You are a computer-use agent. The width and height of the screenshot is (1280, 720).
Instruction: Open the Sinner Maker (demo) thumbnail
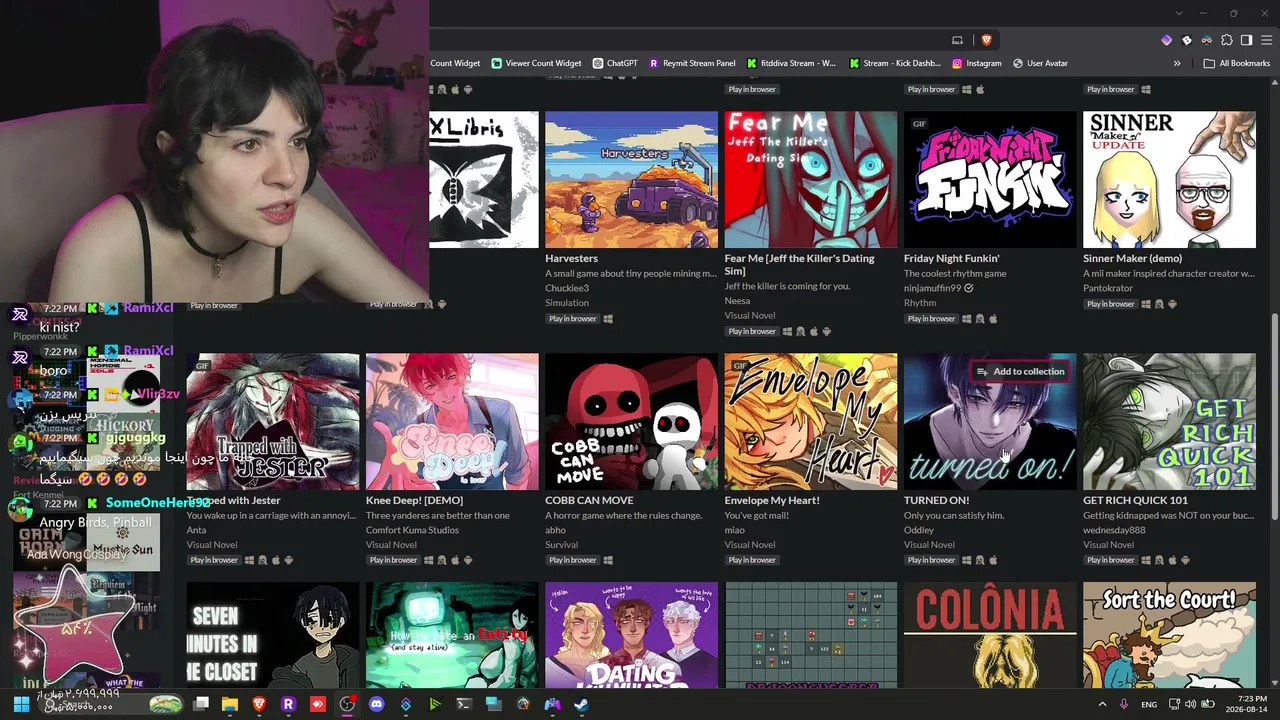coord(1169,179)
